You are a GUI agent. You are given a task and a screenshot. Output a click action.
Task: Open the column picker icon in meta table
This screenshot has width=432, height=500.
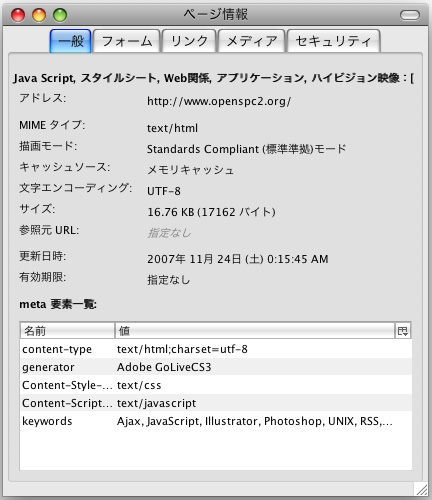point(403,331)
